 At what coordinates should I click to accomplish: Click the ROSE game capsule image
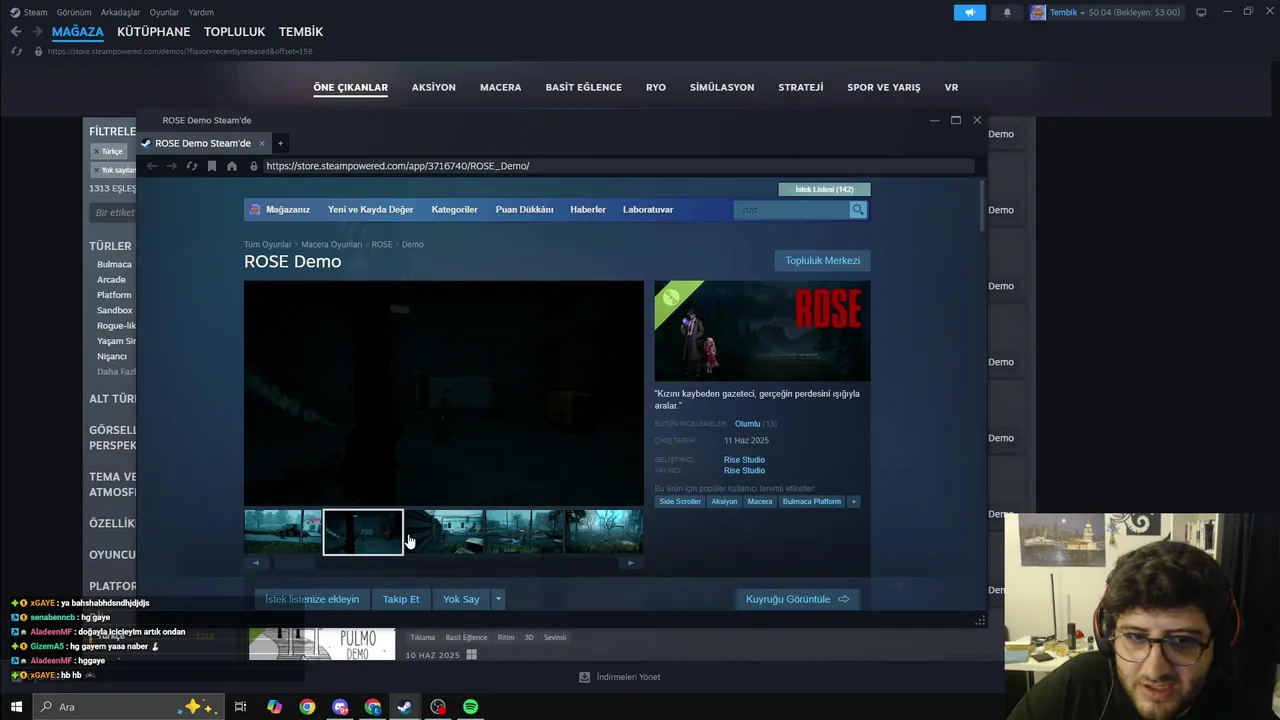762,331
